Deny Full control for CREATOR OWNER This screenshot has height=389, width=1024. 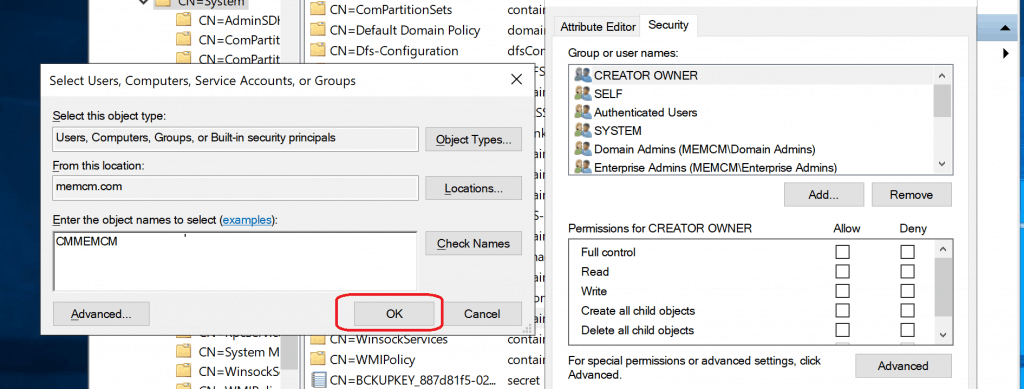pyautogui.click(x=908, y=252)
